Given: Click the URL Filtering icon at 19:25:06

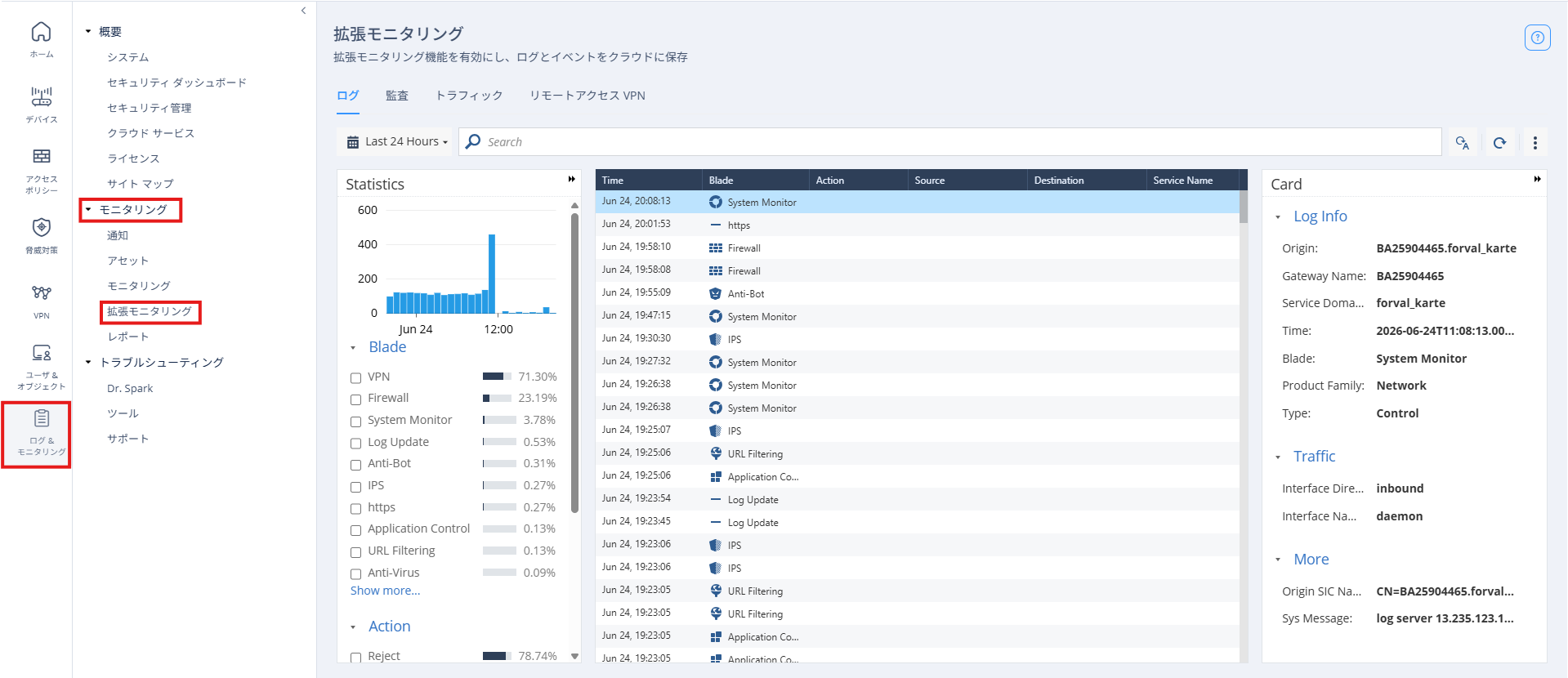Looking at the screenshot, I should tap(716, 453).
